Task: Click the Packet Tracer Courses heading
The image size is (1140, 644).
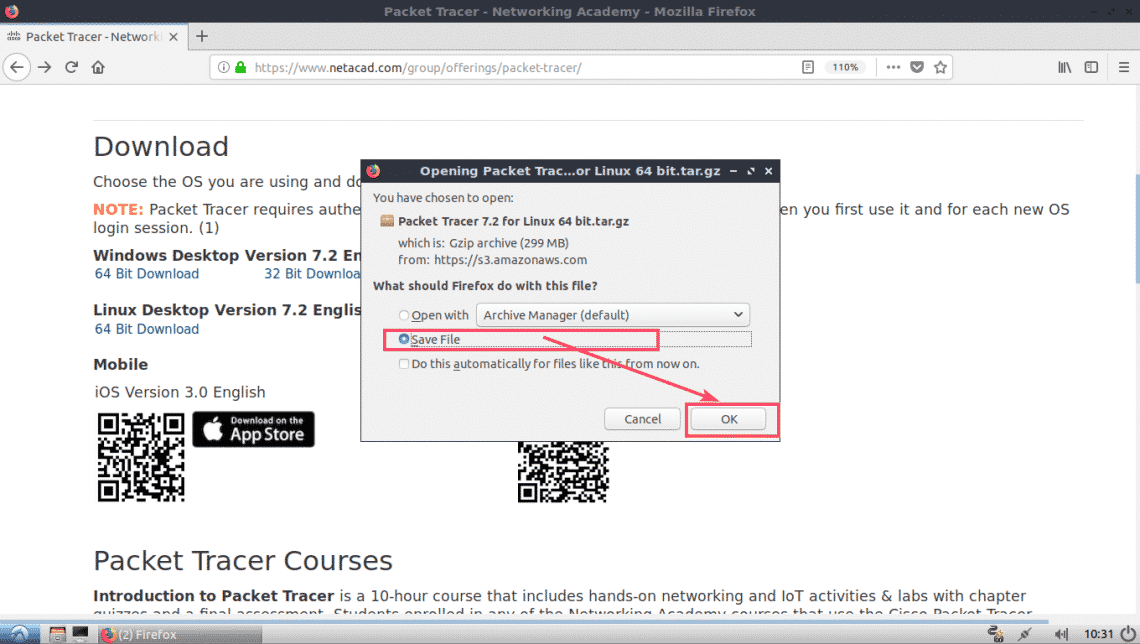Action: coord(243,561)
